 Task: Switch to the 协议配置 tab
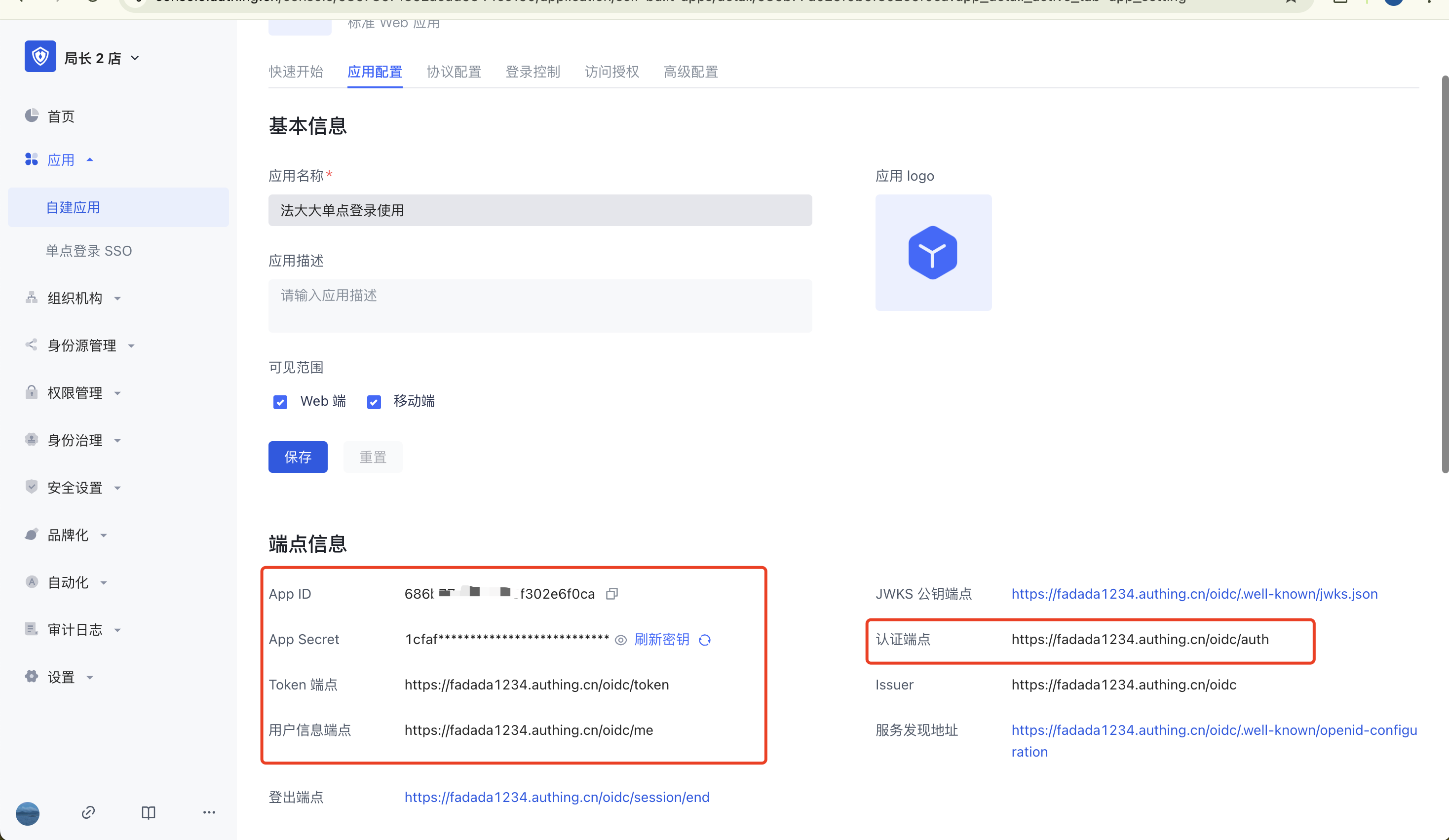454,72
